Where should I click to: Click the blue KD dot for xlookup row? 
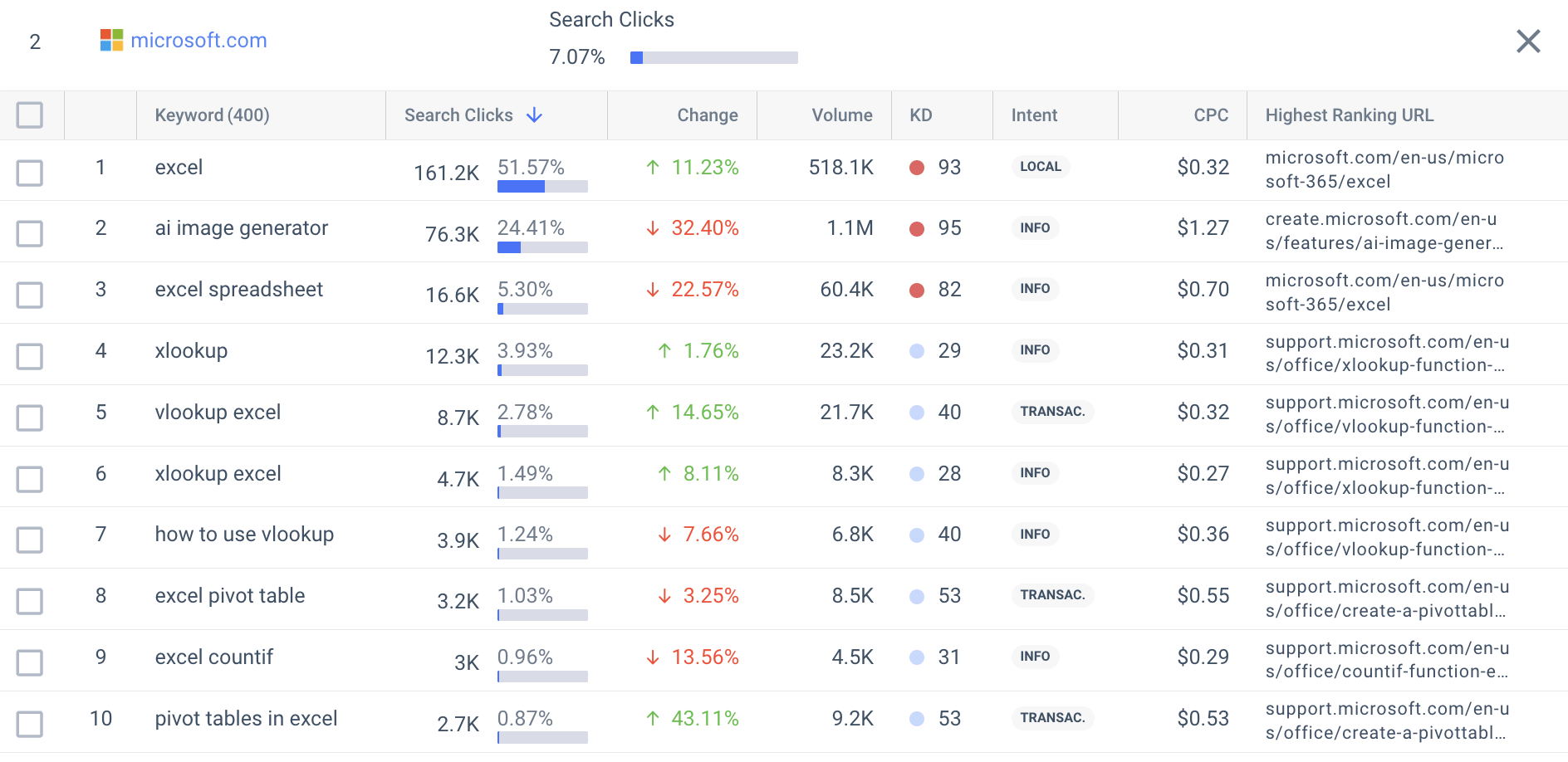917,351
